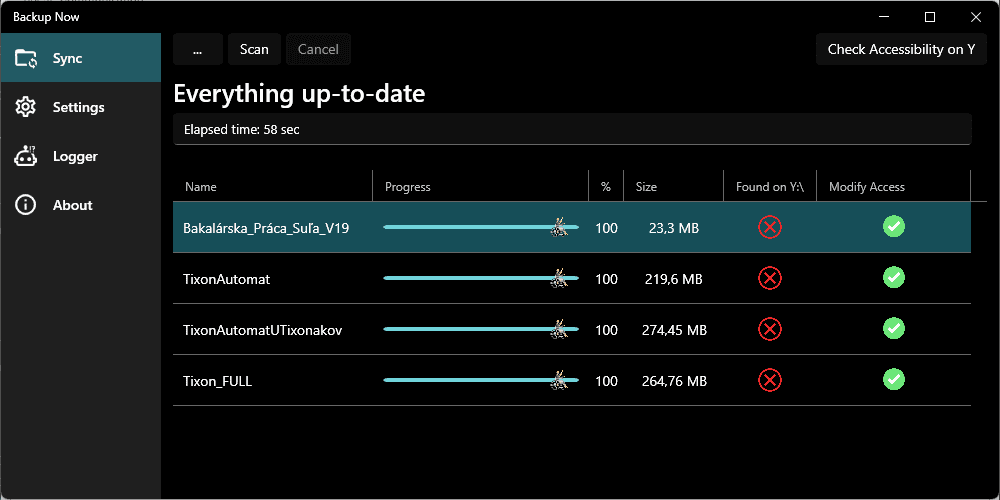Image resolution: width=1000 pixels, height=500 pixels.
Task: Click the Elapsed time status field
Action: tap(571, 129)
